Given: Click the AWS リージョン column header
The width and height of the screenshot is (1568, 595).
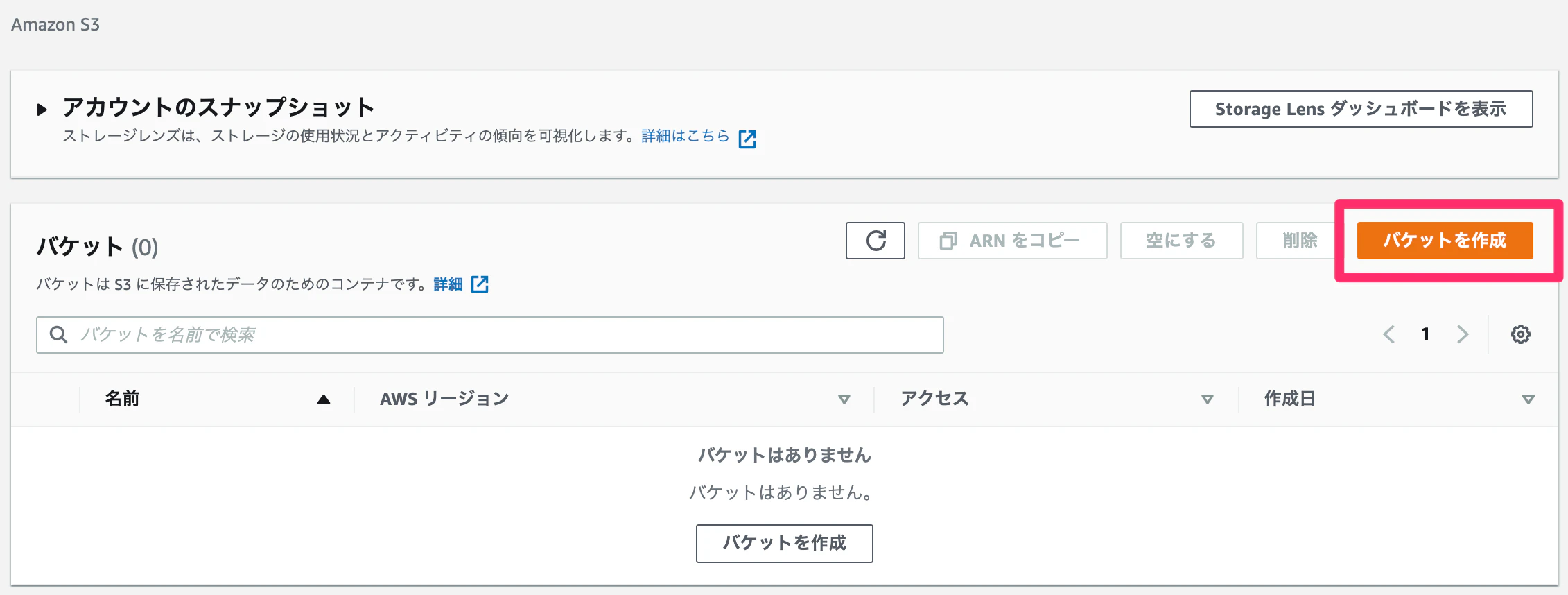Looking at the screenshot, I should (x=444, y=399).
